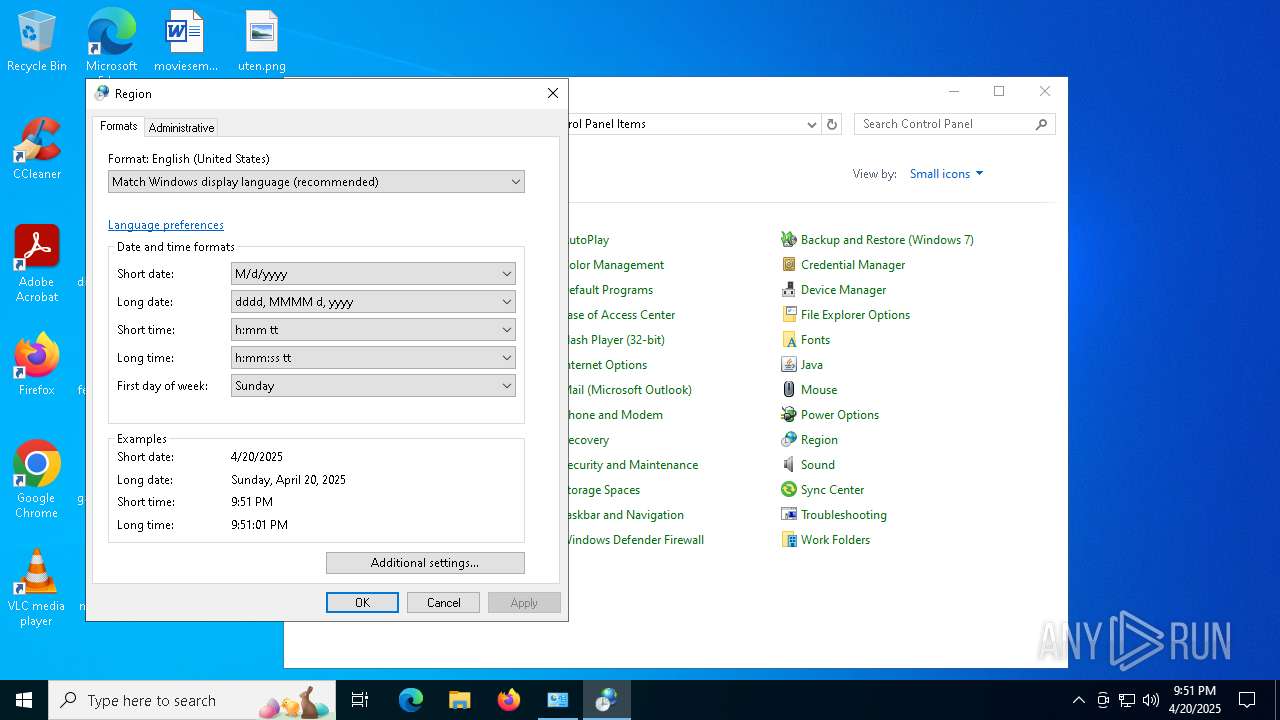Select the Formats tab
This screenshot has width=1280, height=720.
point(118,126)
